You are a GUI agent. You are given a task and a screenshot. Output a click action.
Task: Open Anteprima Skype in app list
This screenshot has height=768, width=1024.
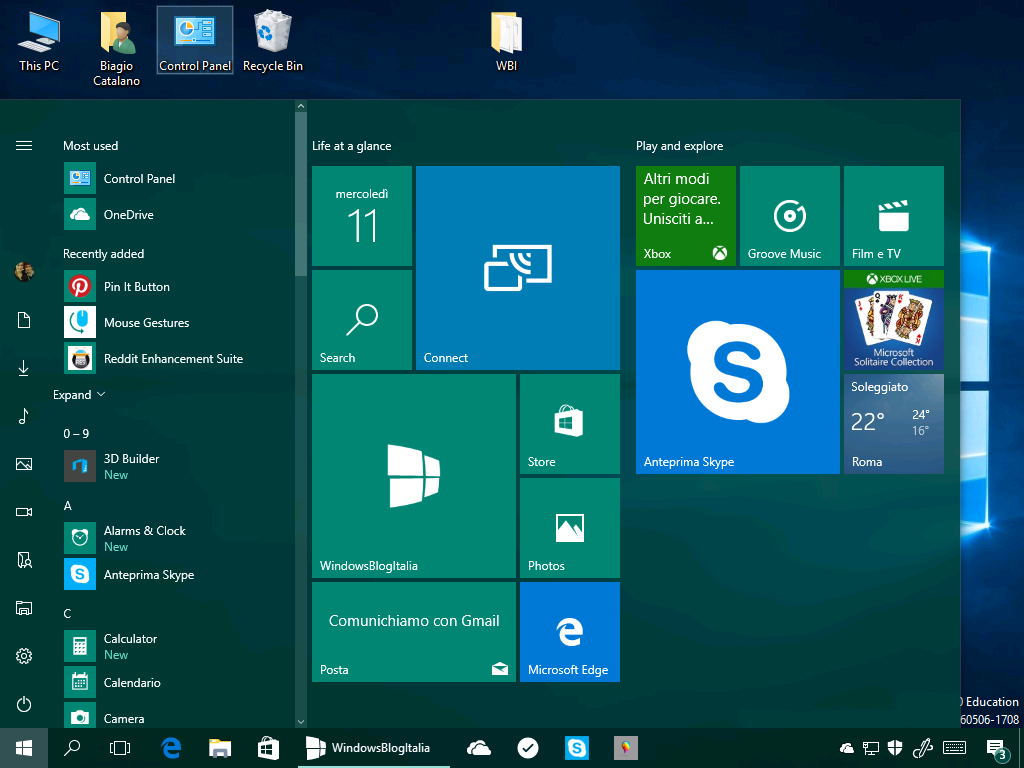176,575
